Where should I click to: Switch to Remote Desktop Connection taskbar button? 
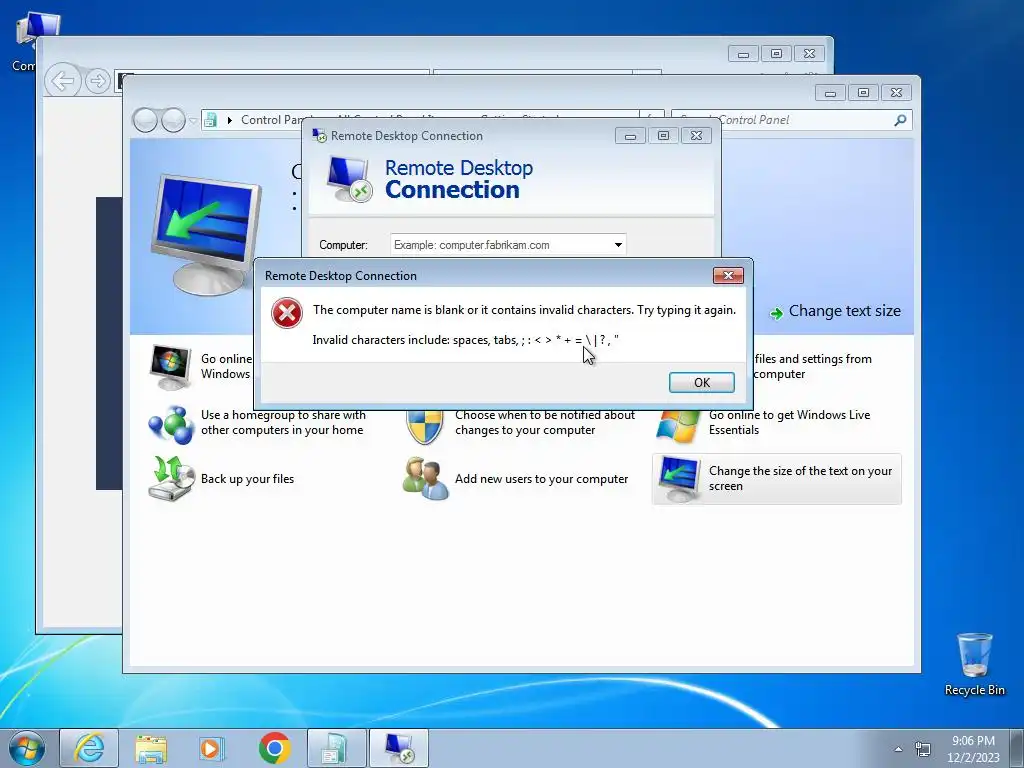tap(399, 748)
